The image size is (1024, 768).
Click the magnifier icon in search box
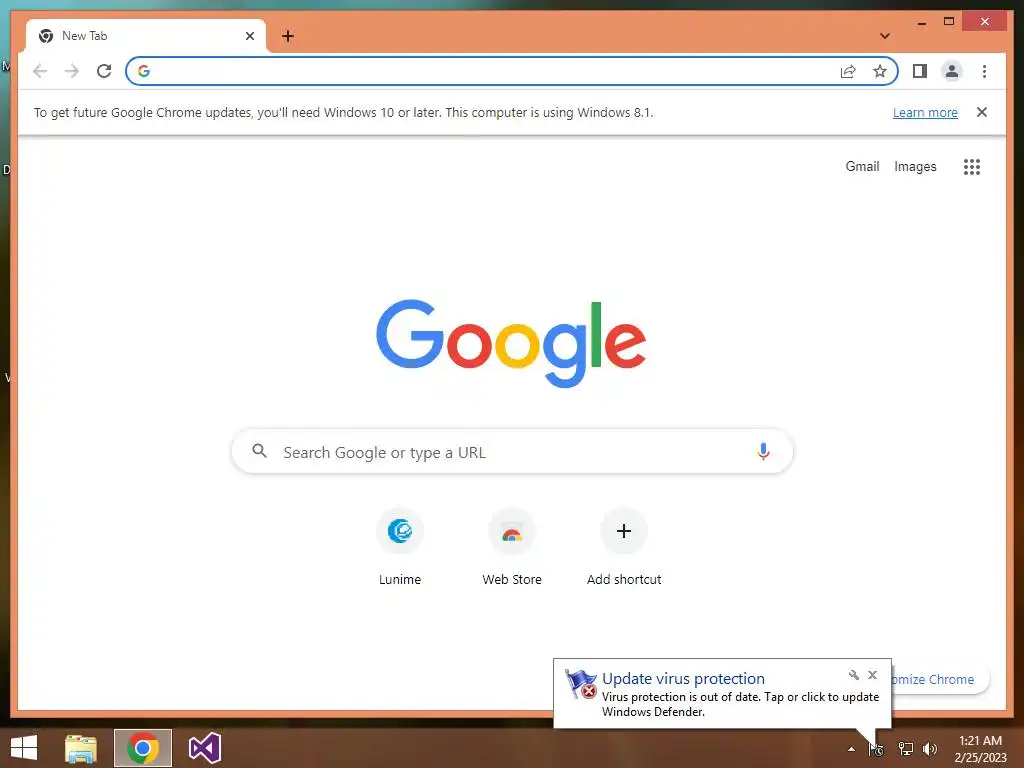(259, 451)
